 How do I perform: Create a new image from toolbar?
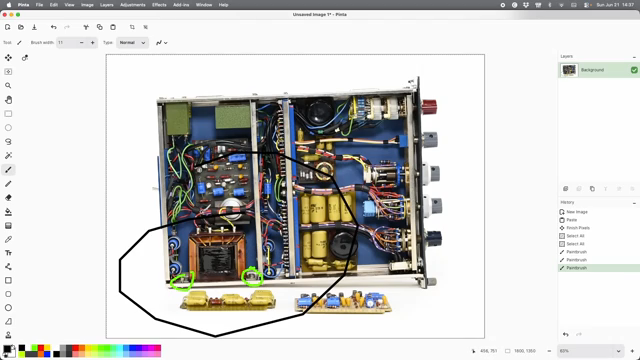7,27
